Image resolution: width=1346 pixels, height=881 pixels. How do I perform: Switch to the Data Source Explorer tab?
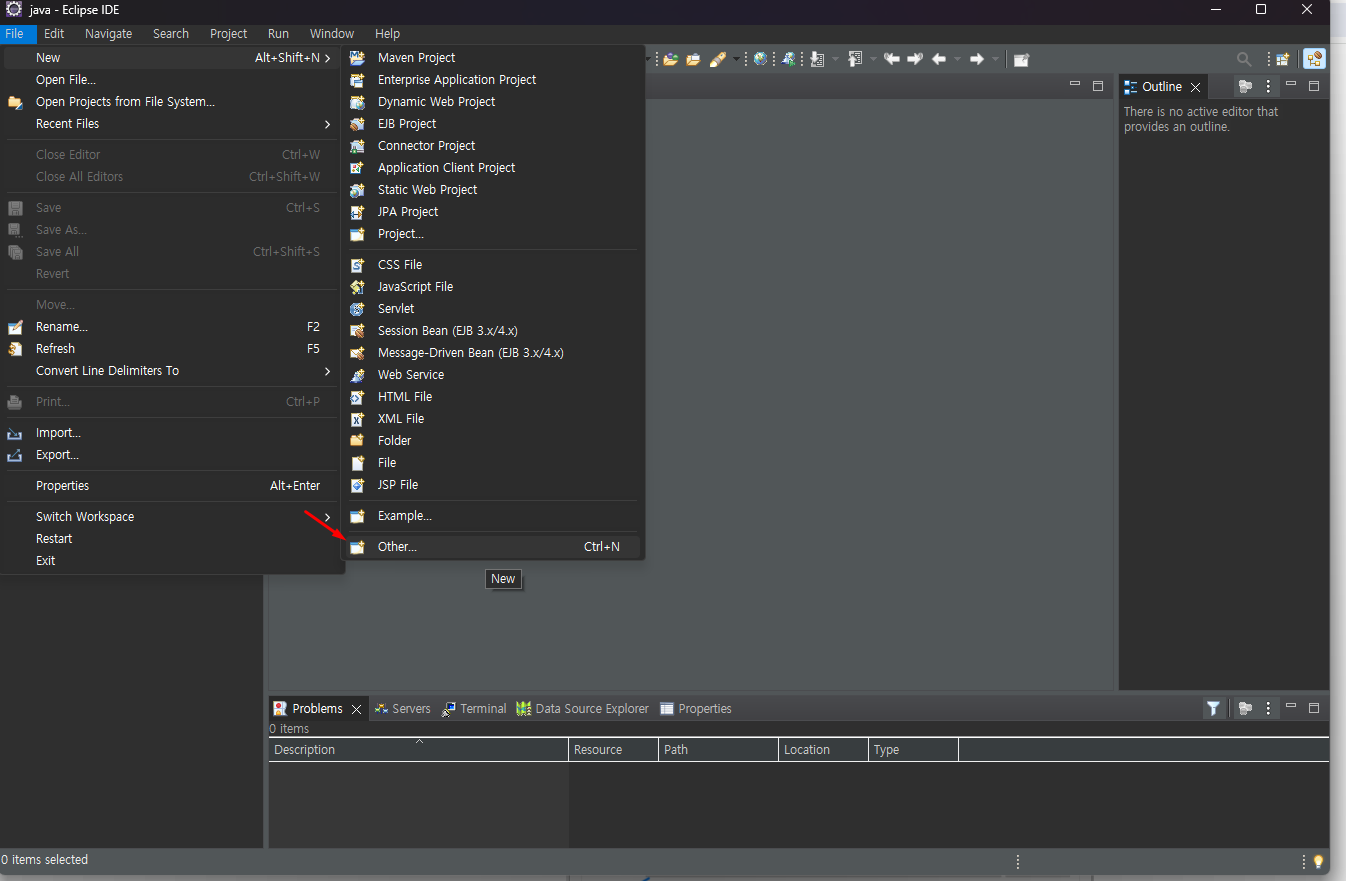[582, 709]
